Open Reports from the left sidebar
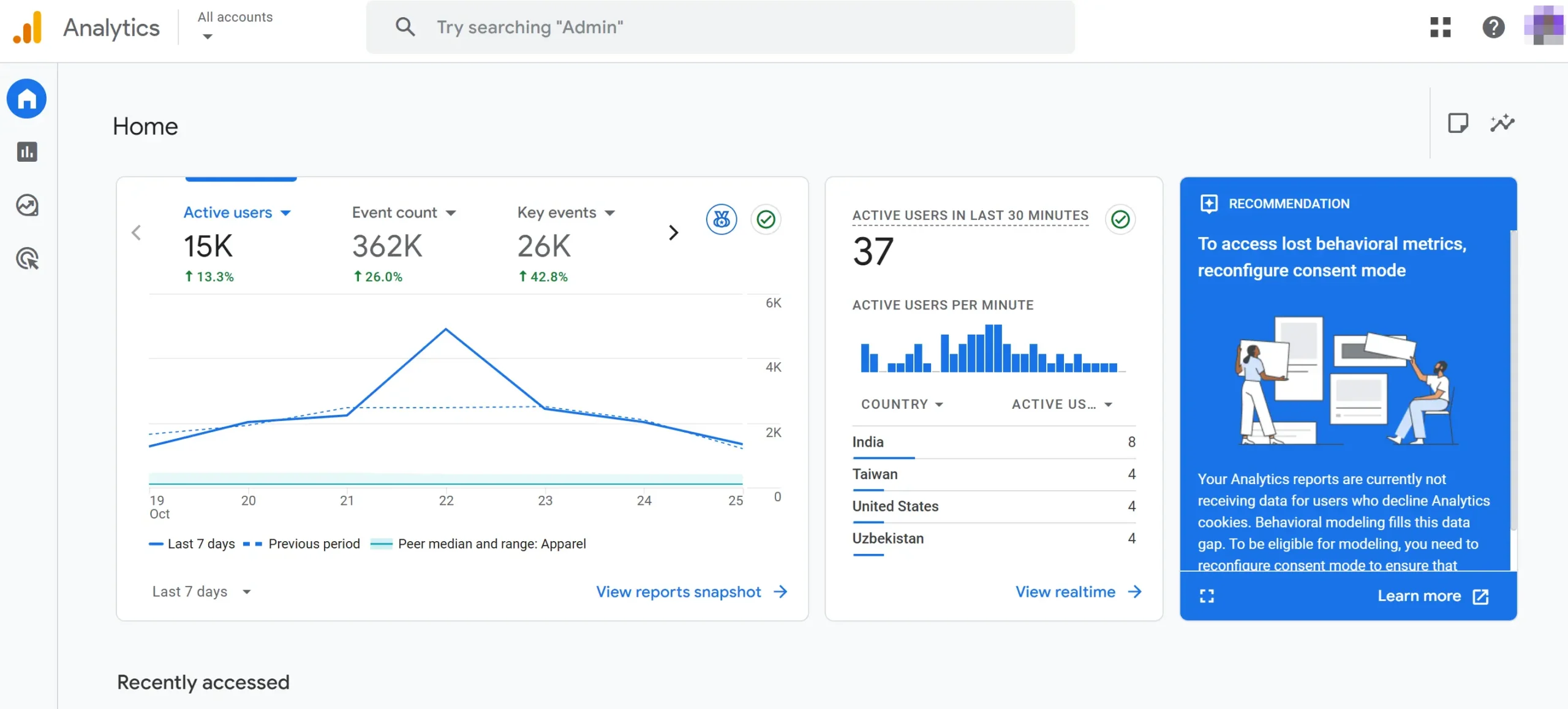1568x709 pixels. coord(26,152)
